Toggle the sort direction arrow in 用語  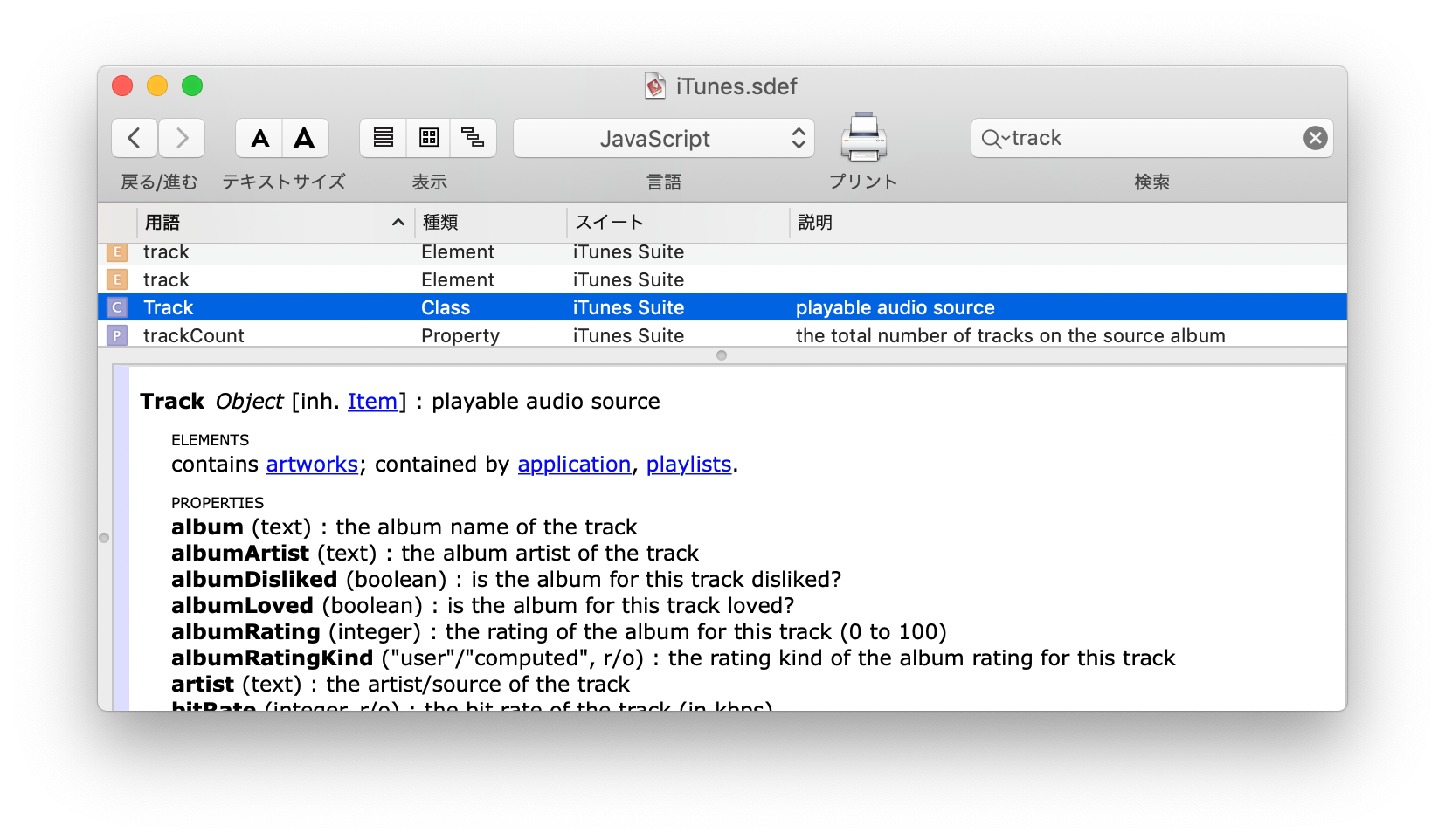pyautogui.click(x=398, y=223)
